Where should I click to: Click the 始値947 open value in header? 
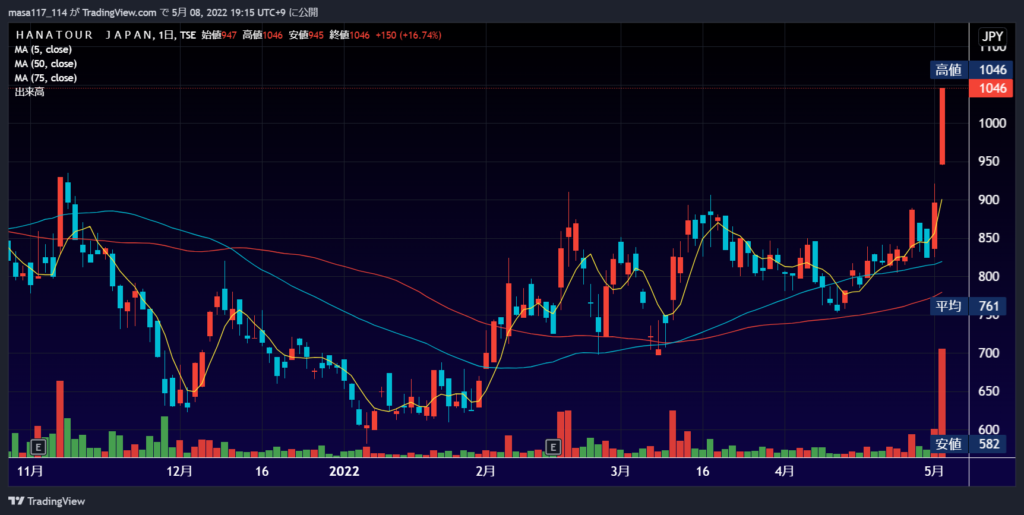tap(219, 35)
